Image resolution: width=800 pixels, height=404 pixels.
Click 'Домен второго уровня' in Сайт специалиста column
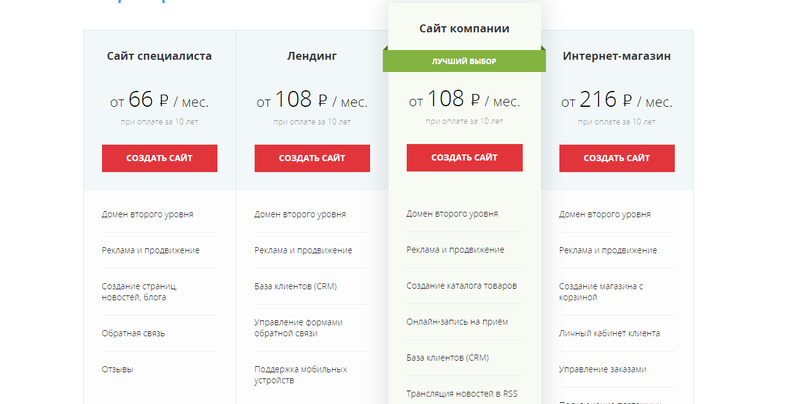[147, 214]
